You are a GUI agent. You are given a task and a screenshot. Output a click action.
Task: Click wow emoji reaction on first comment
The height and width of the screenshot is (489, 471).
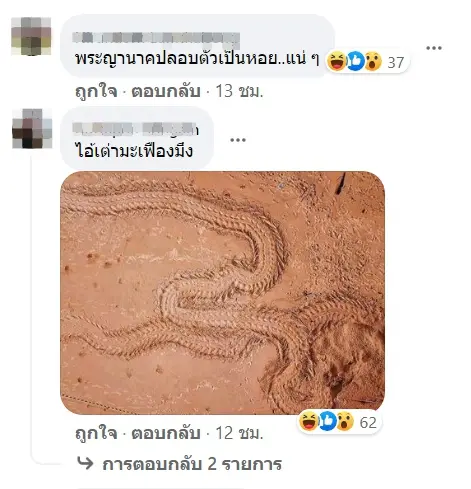[x=373, y=62]
